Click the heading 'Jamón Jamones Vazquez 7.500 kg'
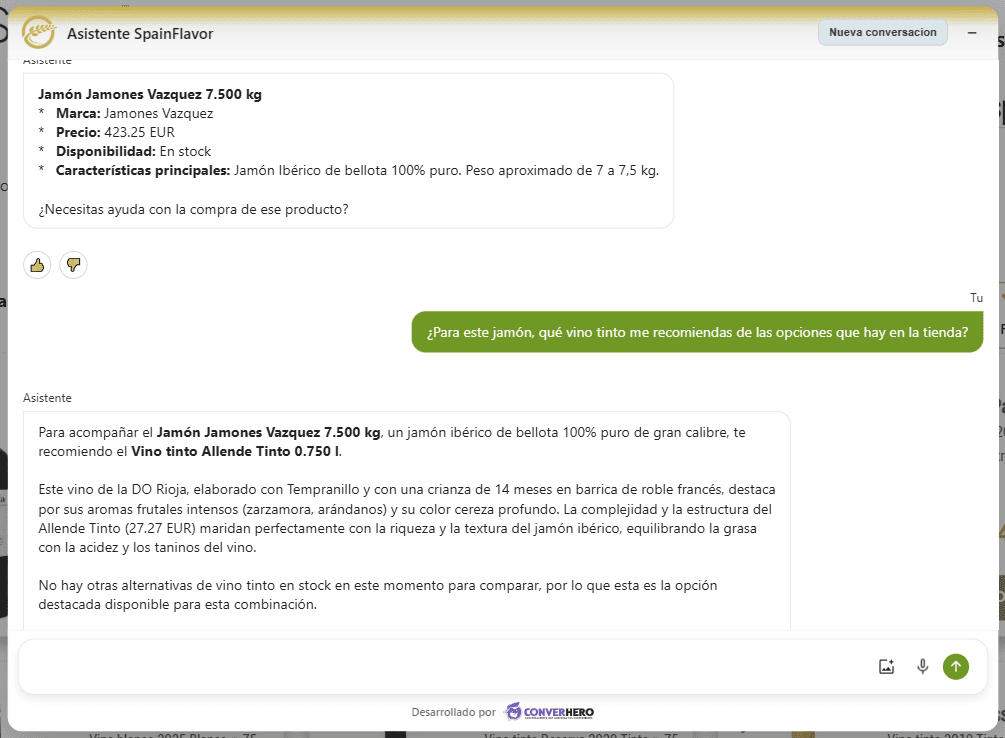1005x738 pixels. click(x=150, y=94)
